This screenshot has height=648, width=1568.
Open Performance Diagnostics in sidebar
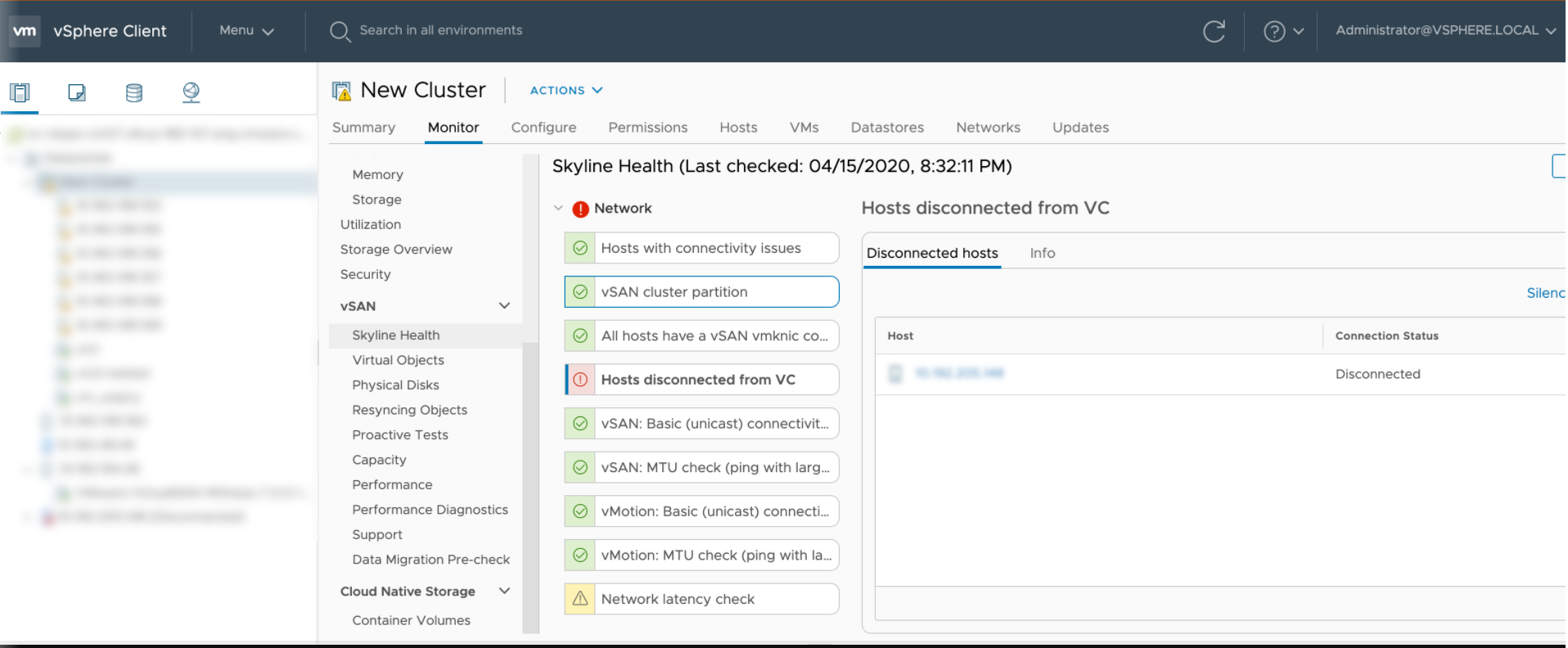click(430, 510)
